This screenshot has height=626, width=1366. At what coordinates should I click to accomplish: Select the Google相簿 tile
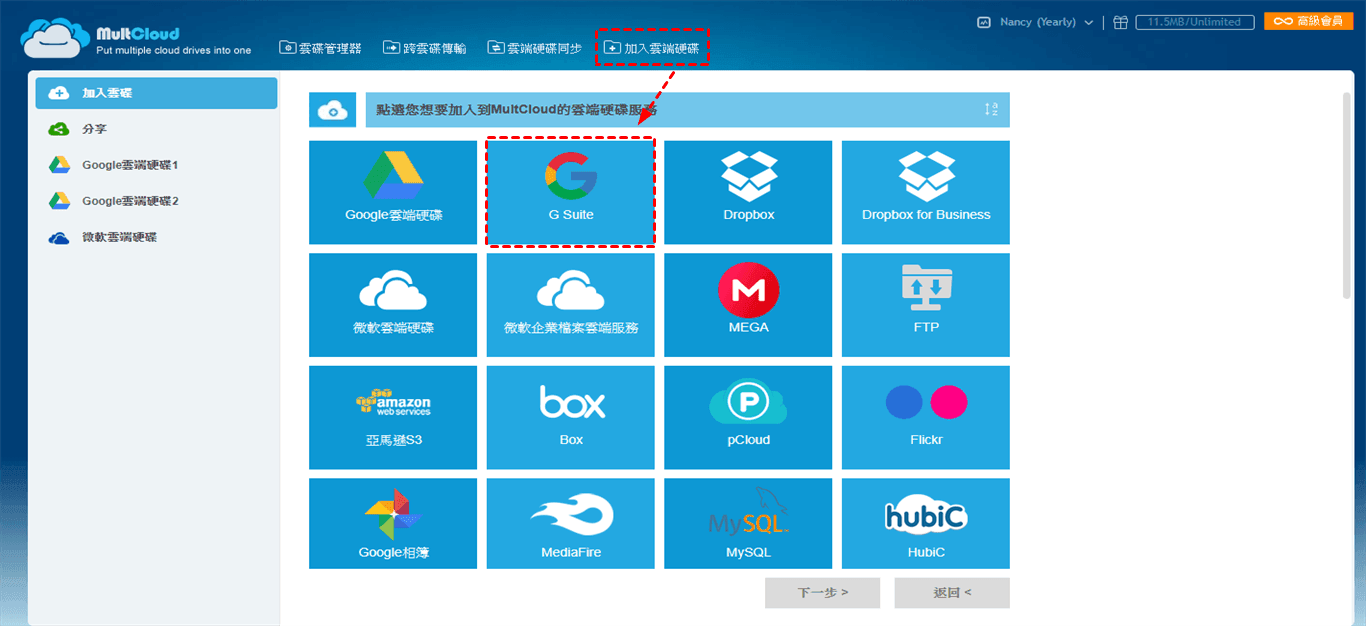click(x=393, y=523)
